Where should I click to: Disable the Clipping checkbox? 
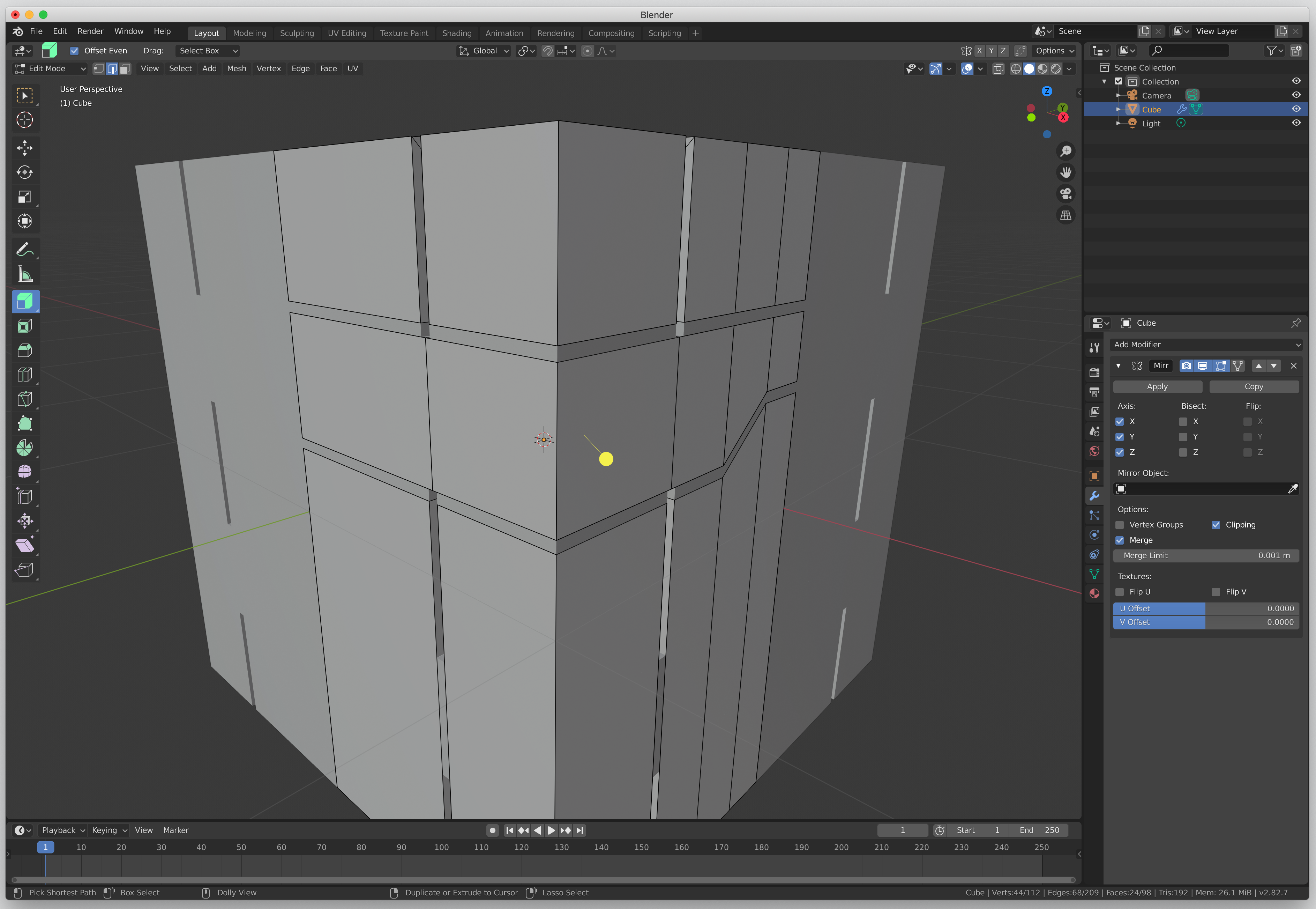point(1216,525)
